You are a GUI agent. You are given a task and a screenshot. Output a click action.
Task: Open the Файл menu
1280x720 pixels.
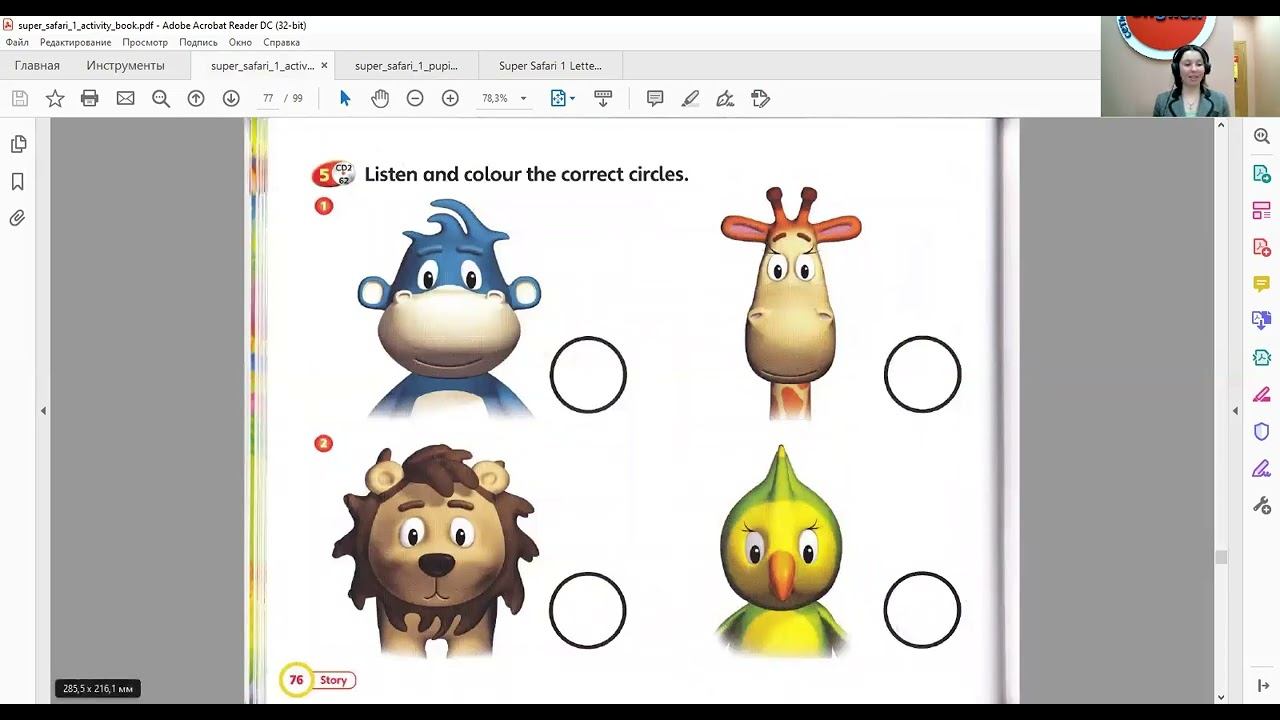[17, 43]
